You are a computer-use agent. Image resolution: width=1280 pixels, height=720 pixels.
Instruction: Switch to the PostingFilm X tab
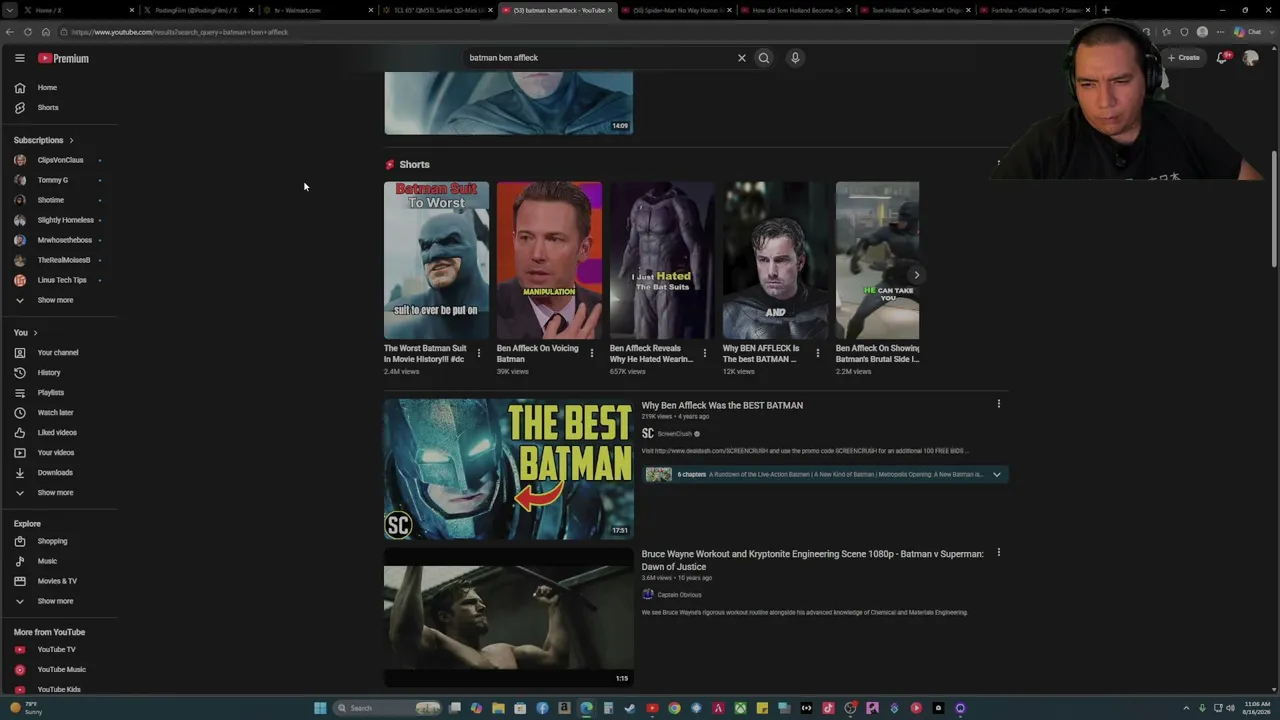click(196, 10)
